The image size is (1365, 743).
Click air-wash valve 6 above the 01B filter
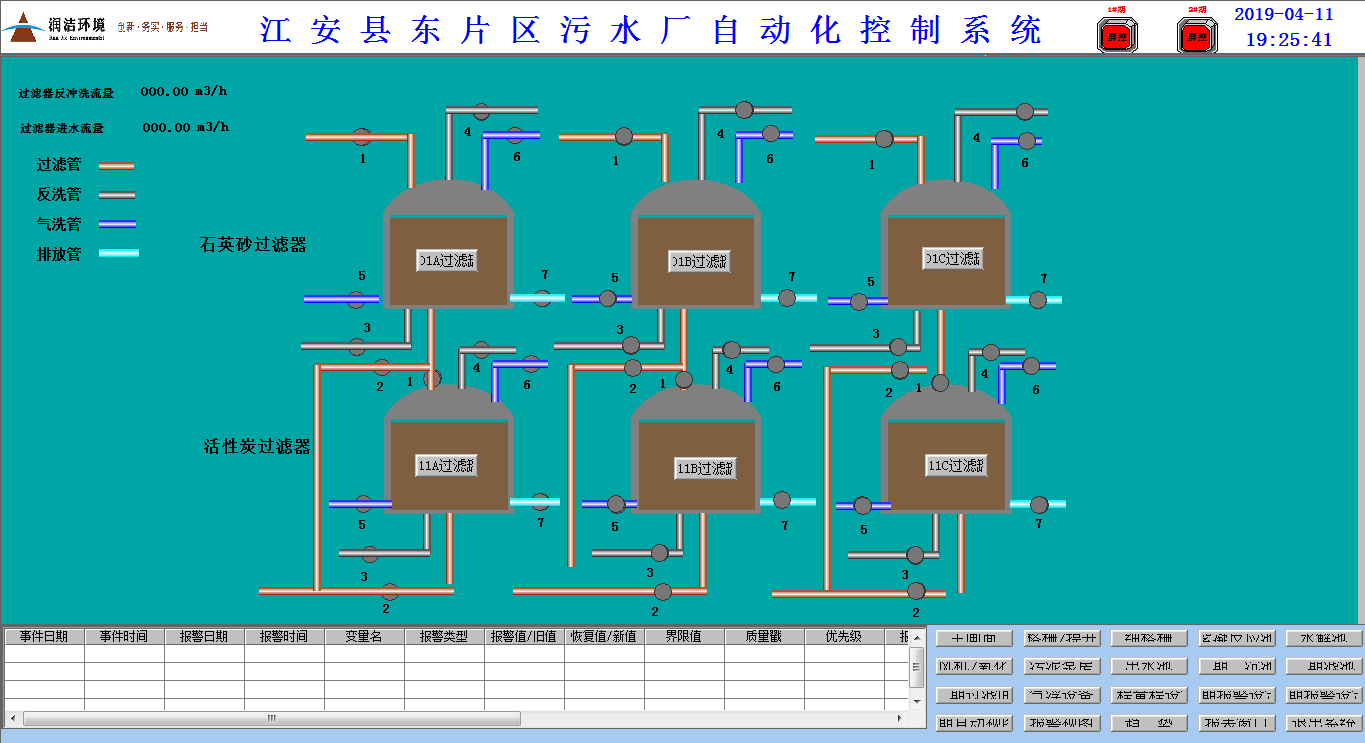(x=770, y=134)
